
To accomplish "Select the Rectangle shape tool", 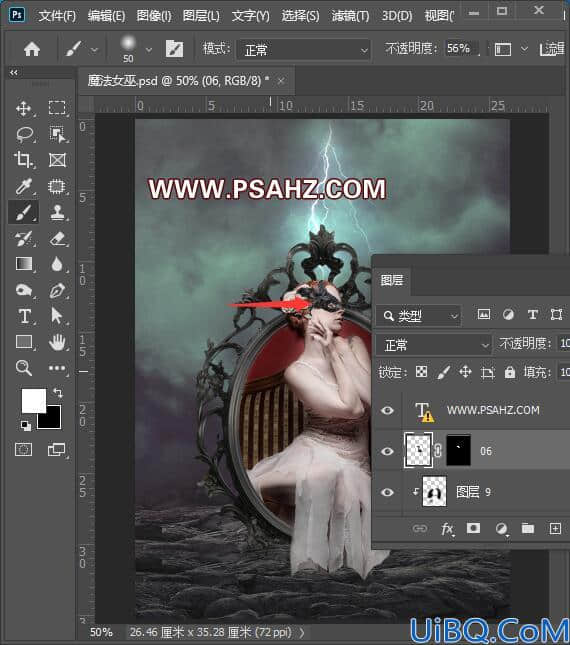I will point(24,342).
